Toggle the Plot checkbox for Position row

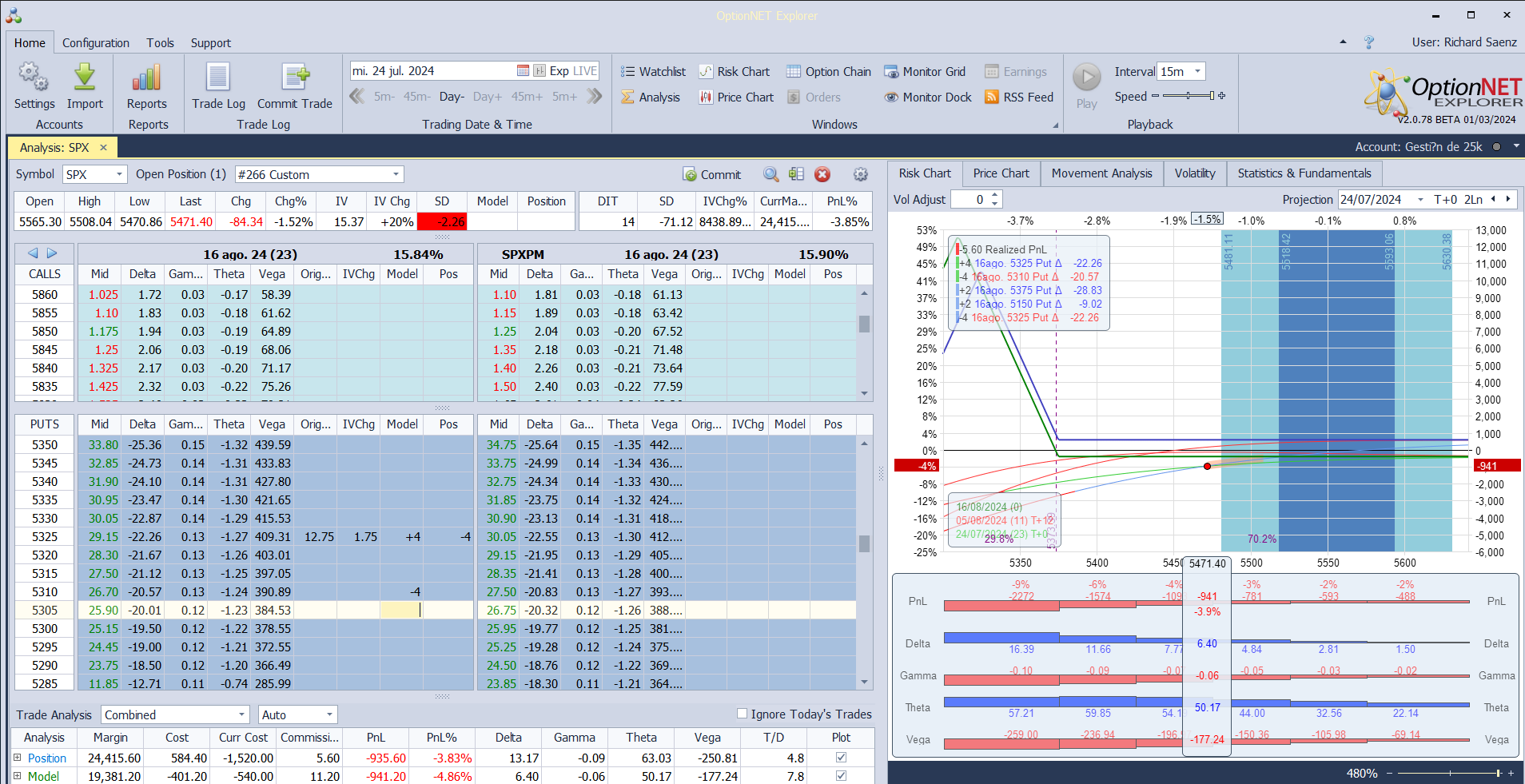point(841,758)
